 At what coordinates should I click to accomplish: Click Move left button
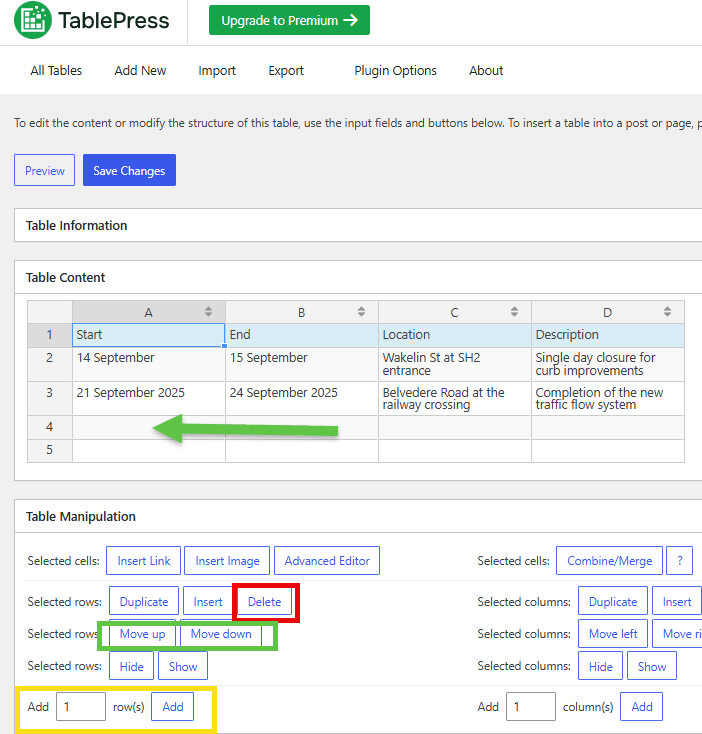coord(613,634)
